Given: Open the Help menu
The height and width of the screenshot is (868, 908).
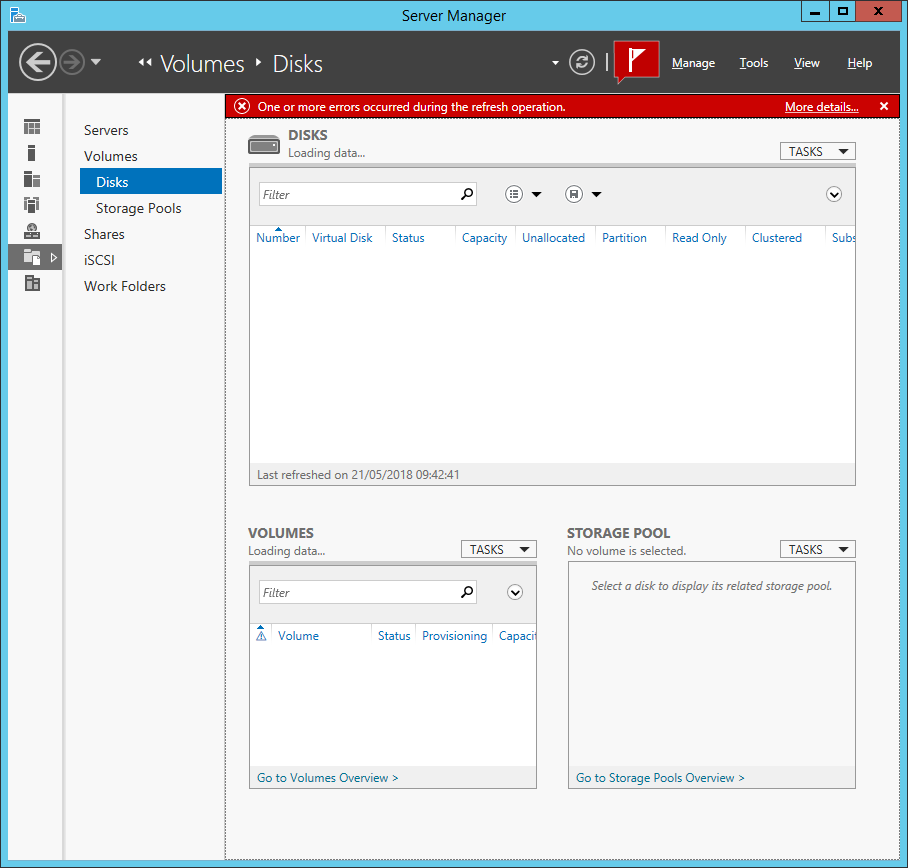Looking at the screenshot, I should pos(859,63).
